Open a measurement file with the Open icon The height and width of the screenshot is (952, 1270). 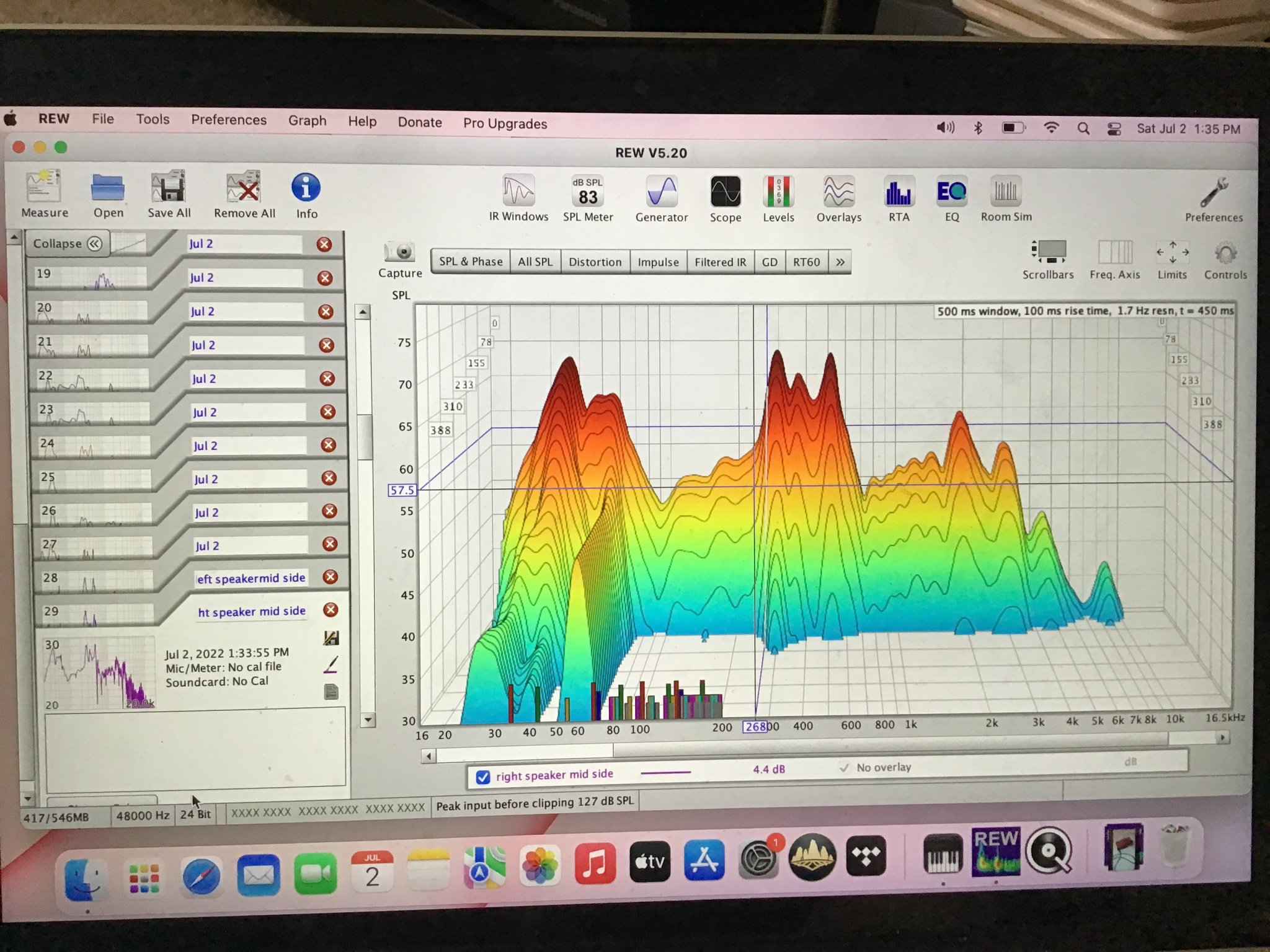pyautogui.click(x=108, y=195)
